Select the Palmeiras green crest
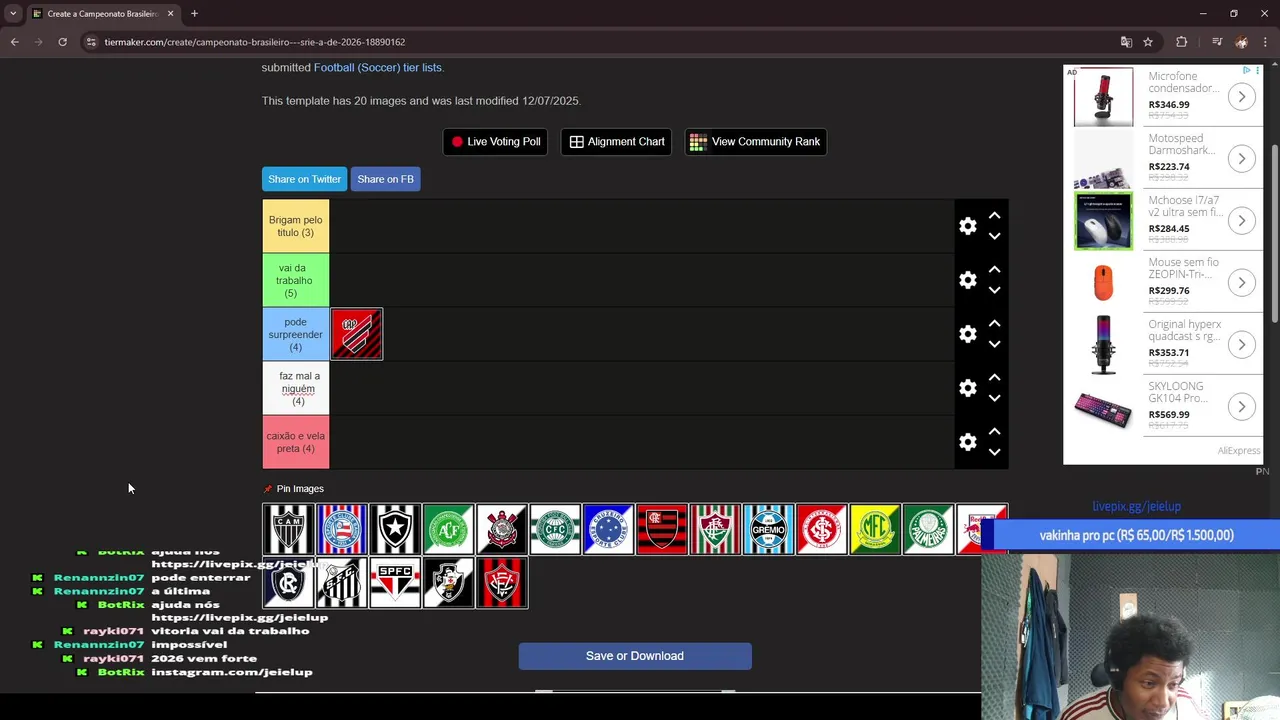The image size is (1280, 720). pyautogui.click(x=928, y=529)
